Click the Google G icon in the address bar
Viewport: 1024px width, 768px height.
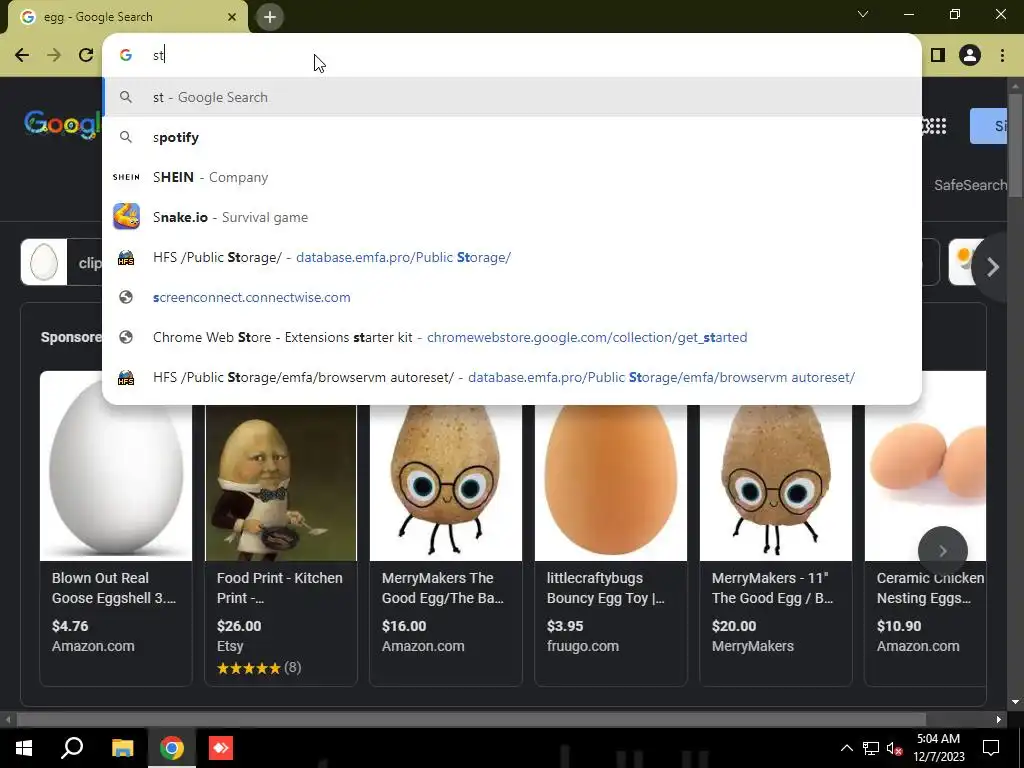tap(126, 55)
